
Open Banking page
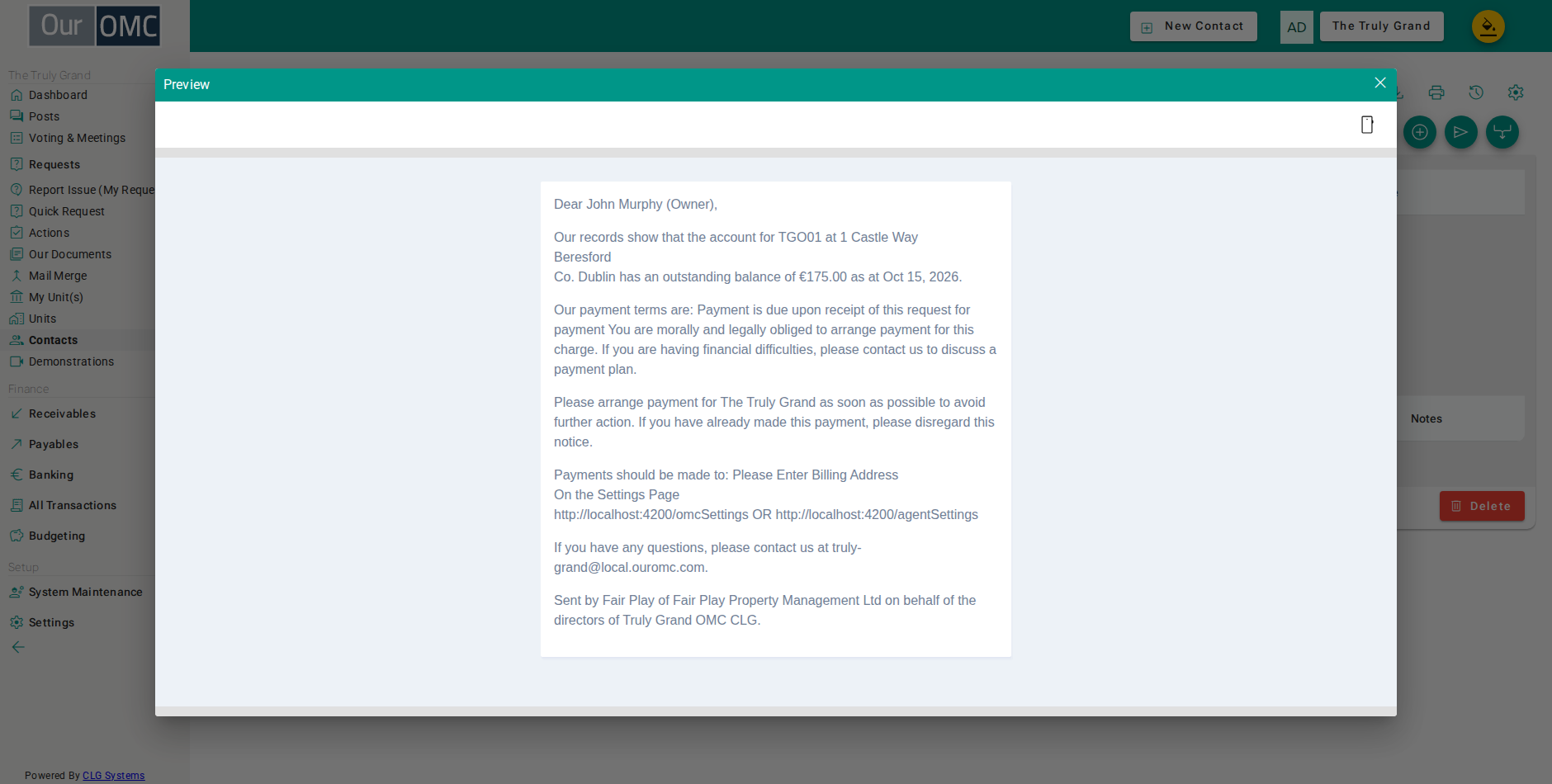(x=51, y=475)
